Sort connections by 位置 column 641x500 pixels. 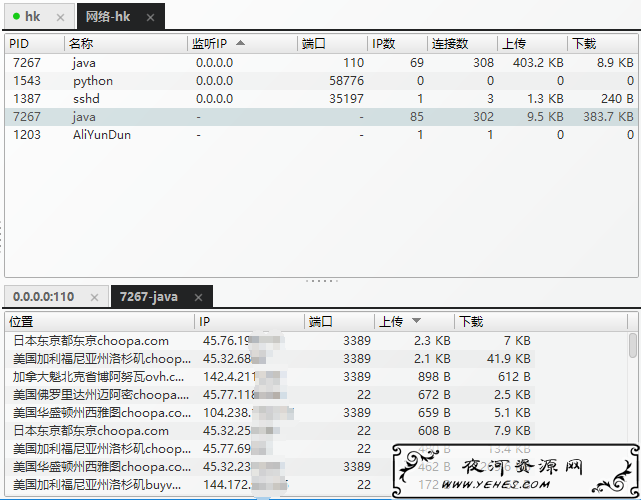[100, 322]
